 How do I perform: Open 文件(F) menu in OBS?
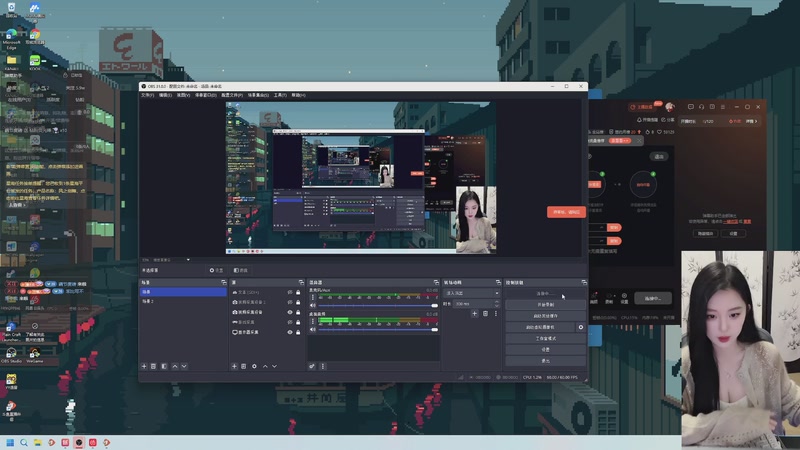147,95
